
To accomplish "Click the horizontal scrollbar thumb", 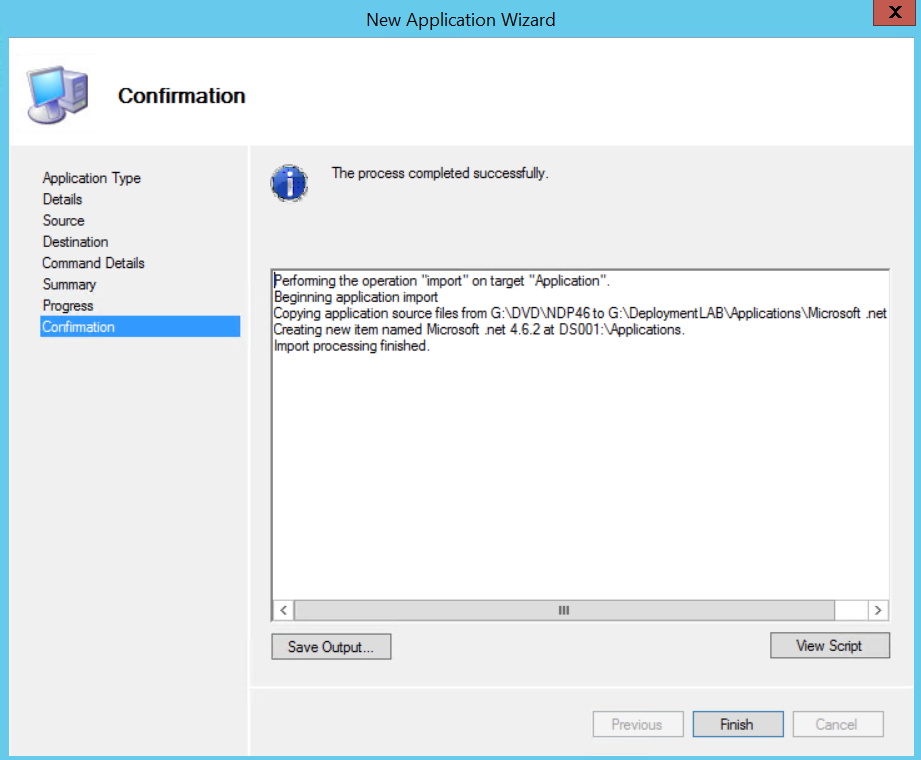I will (563, 610).
